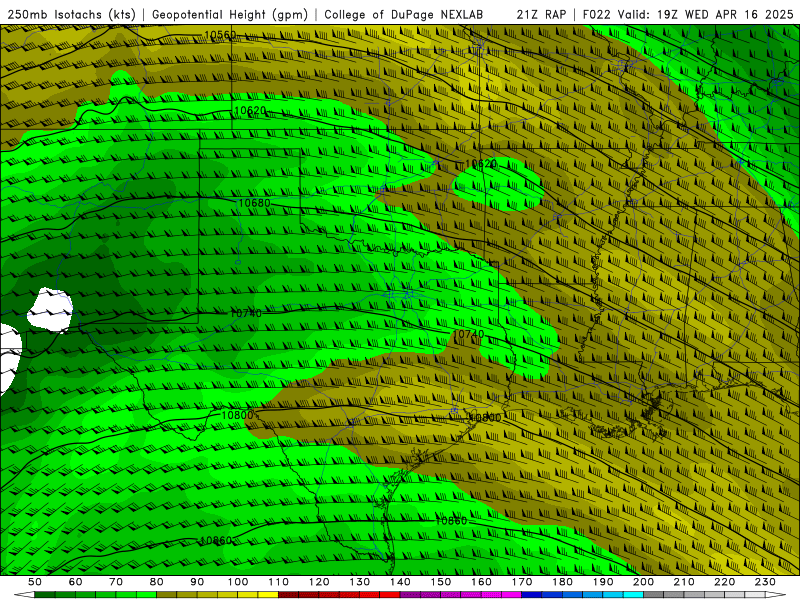This screenshot has width=800, height=600.
Task: Click the 'Valid: 19Z WED APR 16 2025' text
Action: point(706,15)
